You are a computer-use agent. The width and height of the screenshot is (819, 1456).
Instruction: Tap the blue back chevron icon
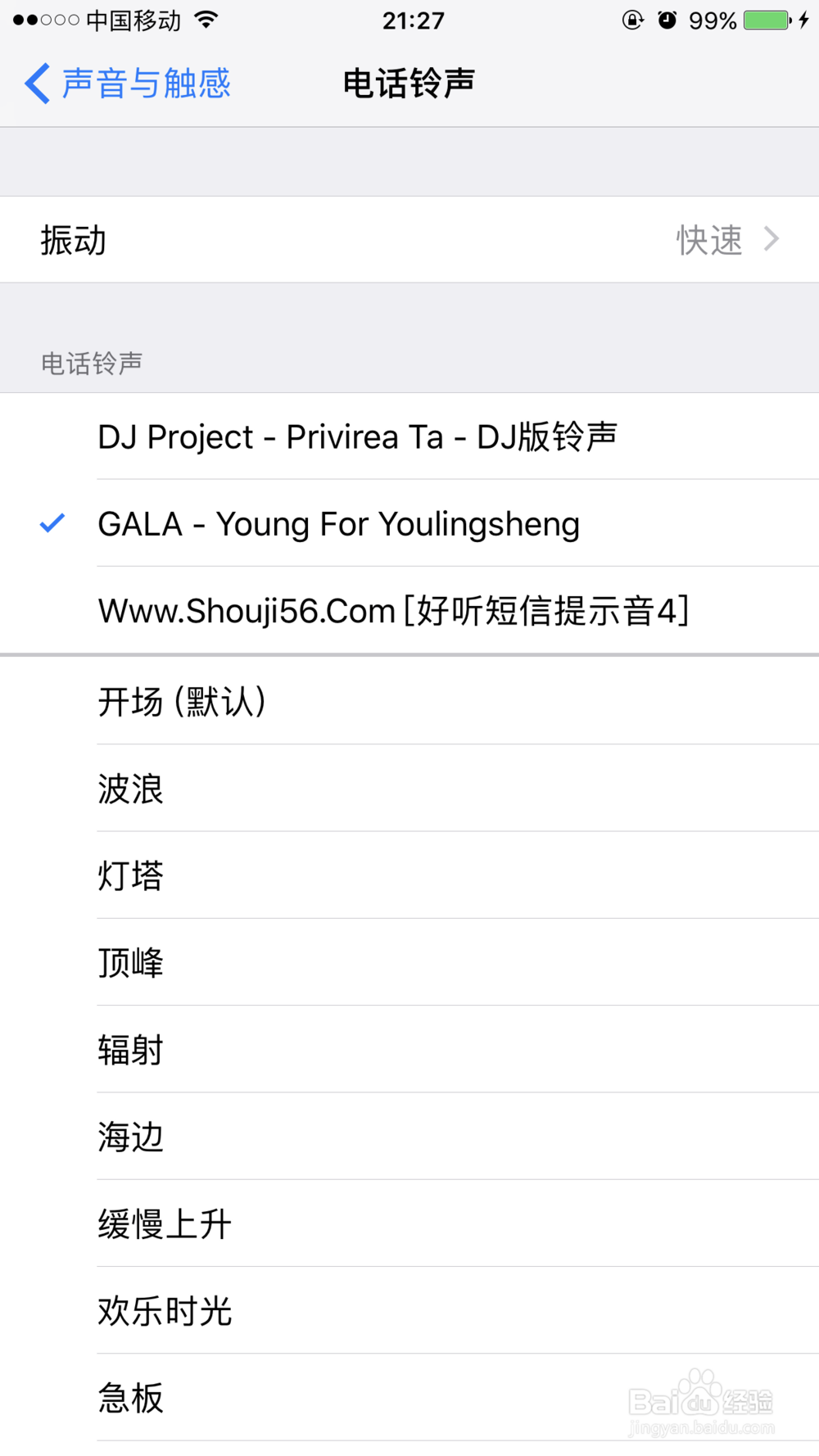pyautogui.click(x=38, y=84)
